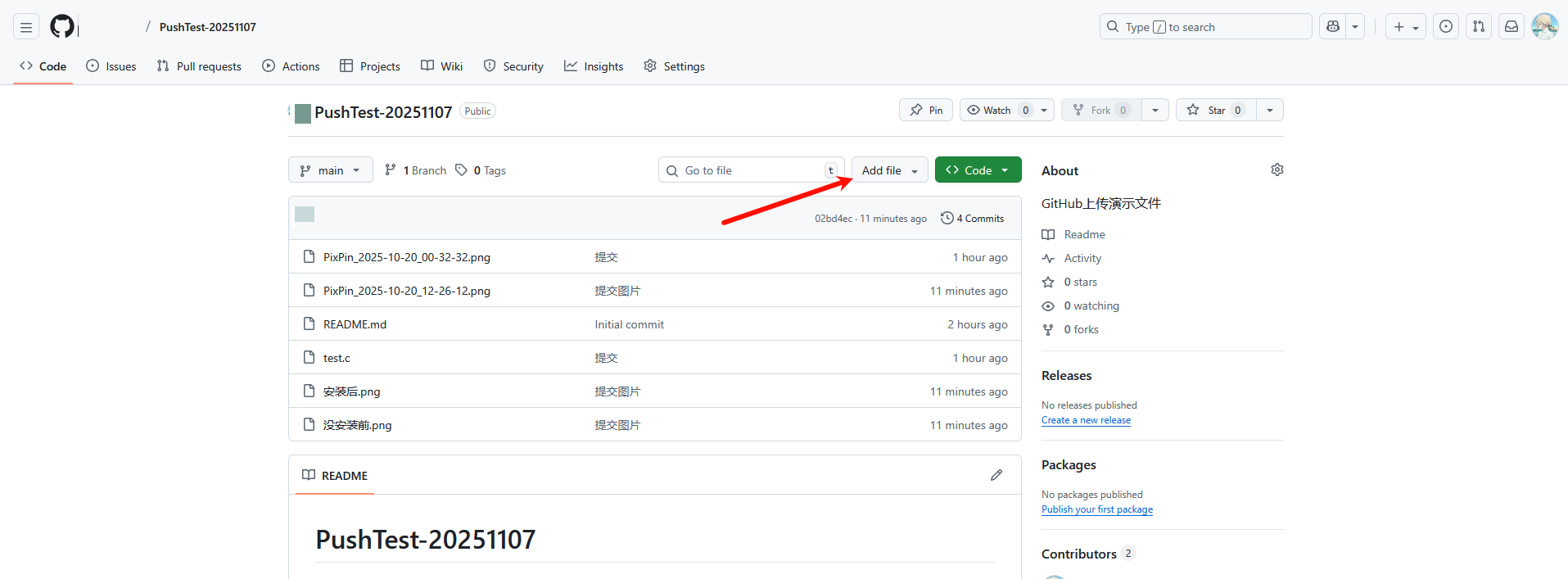
Task: Click the Go to file search box
Action: pos(752,170)
